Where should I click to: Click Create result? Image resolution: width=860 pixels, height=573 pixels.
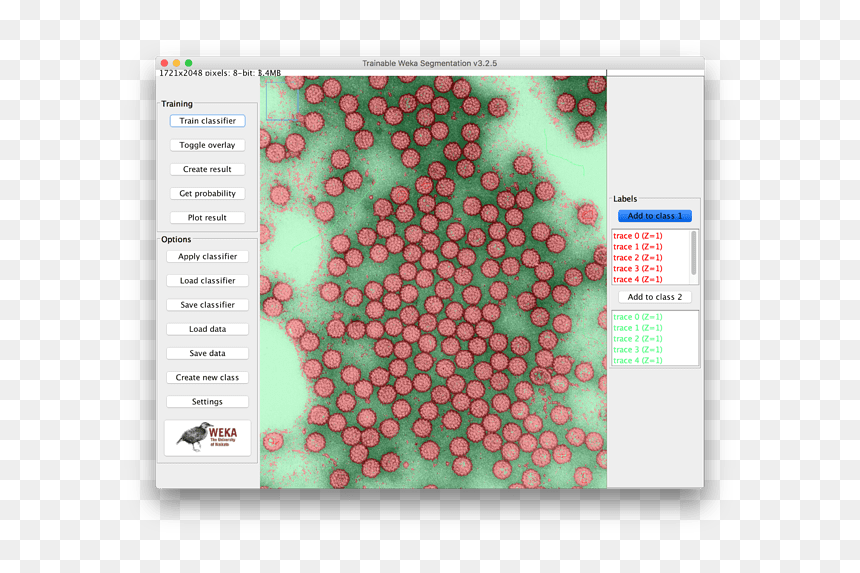click(207, 169)
